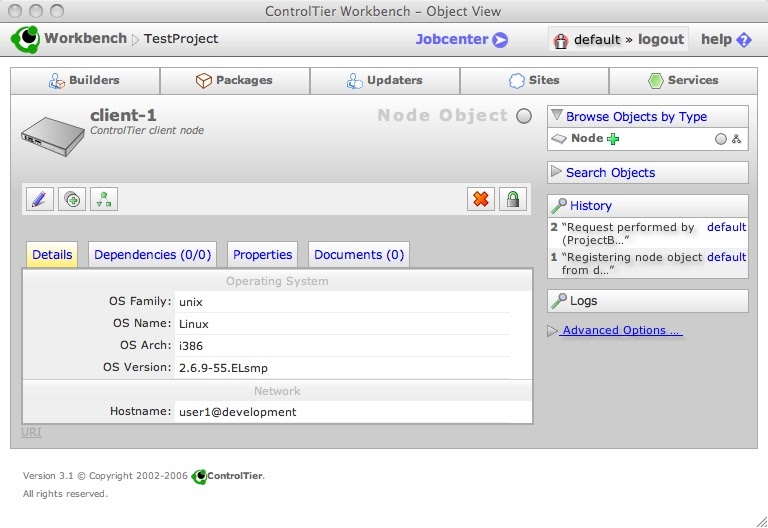
Task: Open the Sites tab
Action: tap(534, 80)
